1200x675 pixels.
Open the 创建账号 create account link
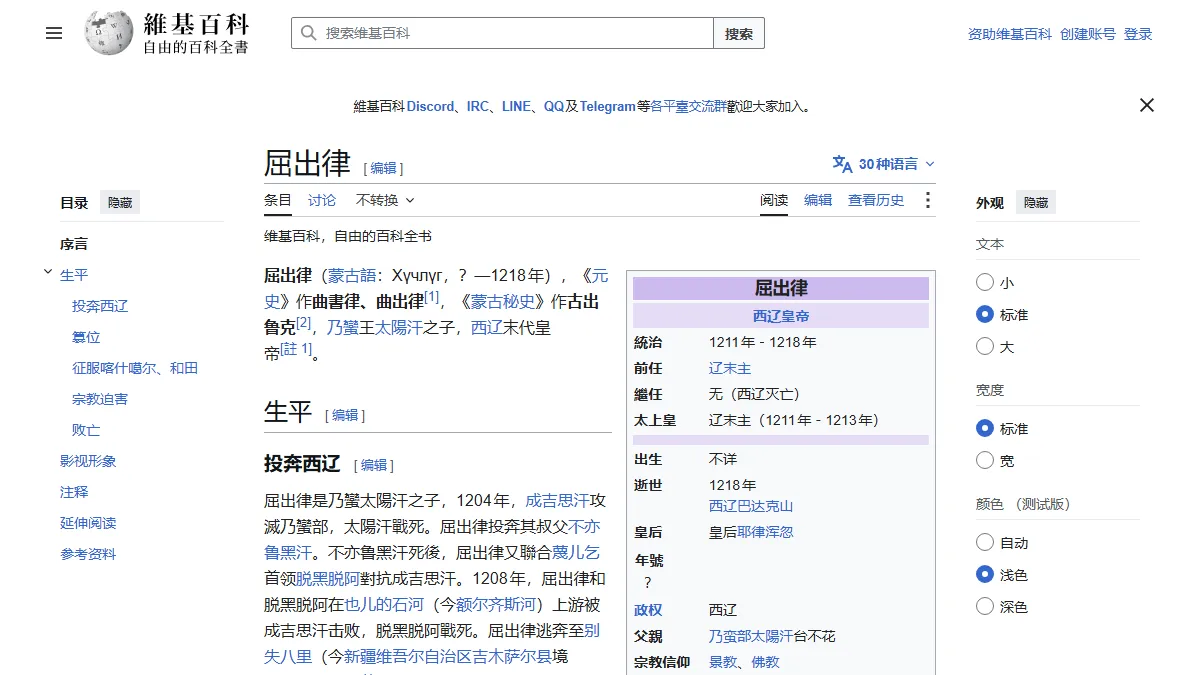click(x=1088, y=34)
